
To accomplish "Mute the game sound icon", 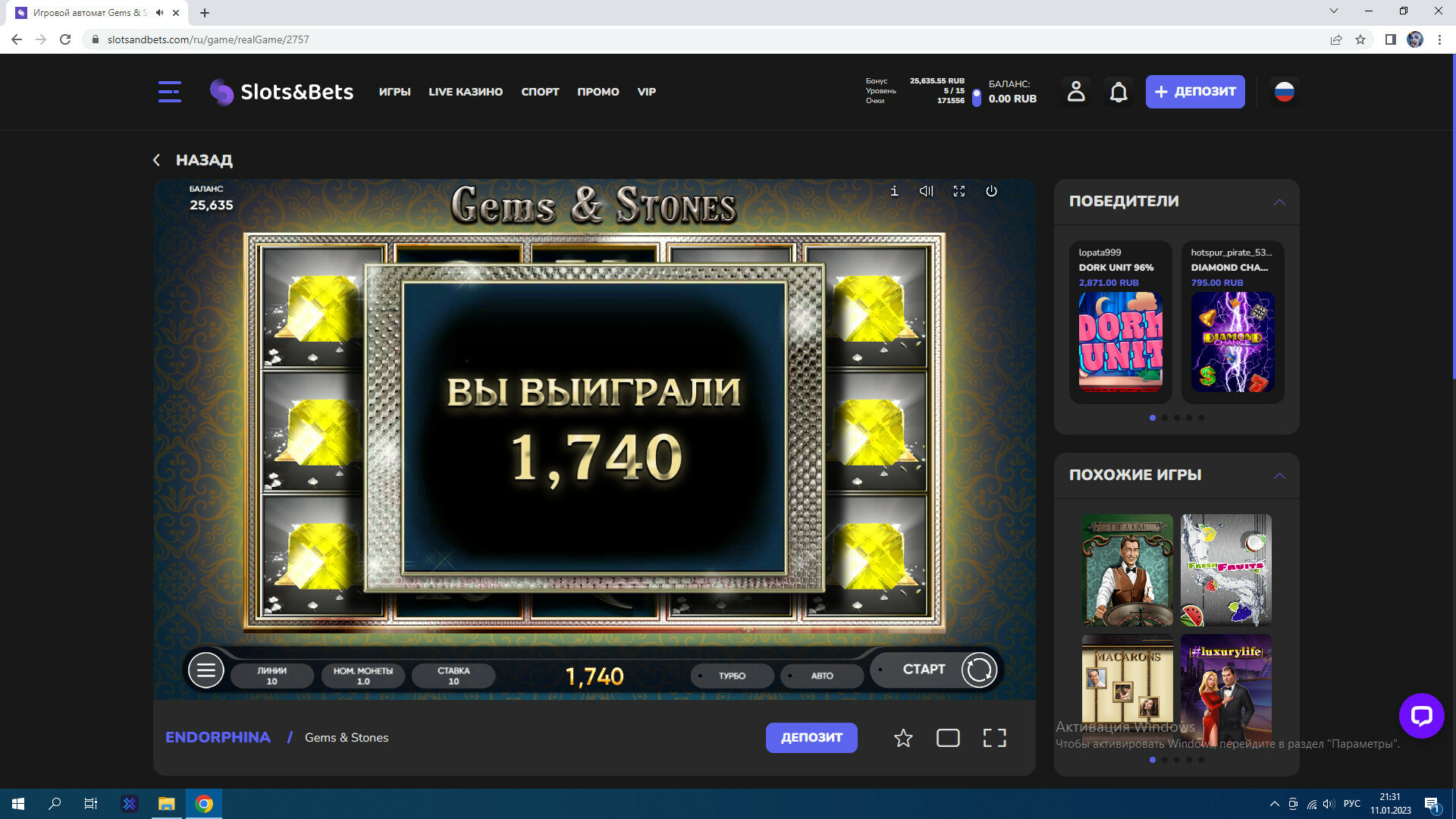I will (x=926, y=191).
